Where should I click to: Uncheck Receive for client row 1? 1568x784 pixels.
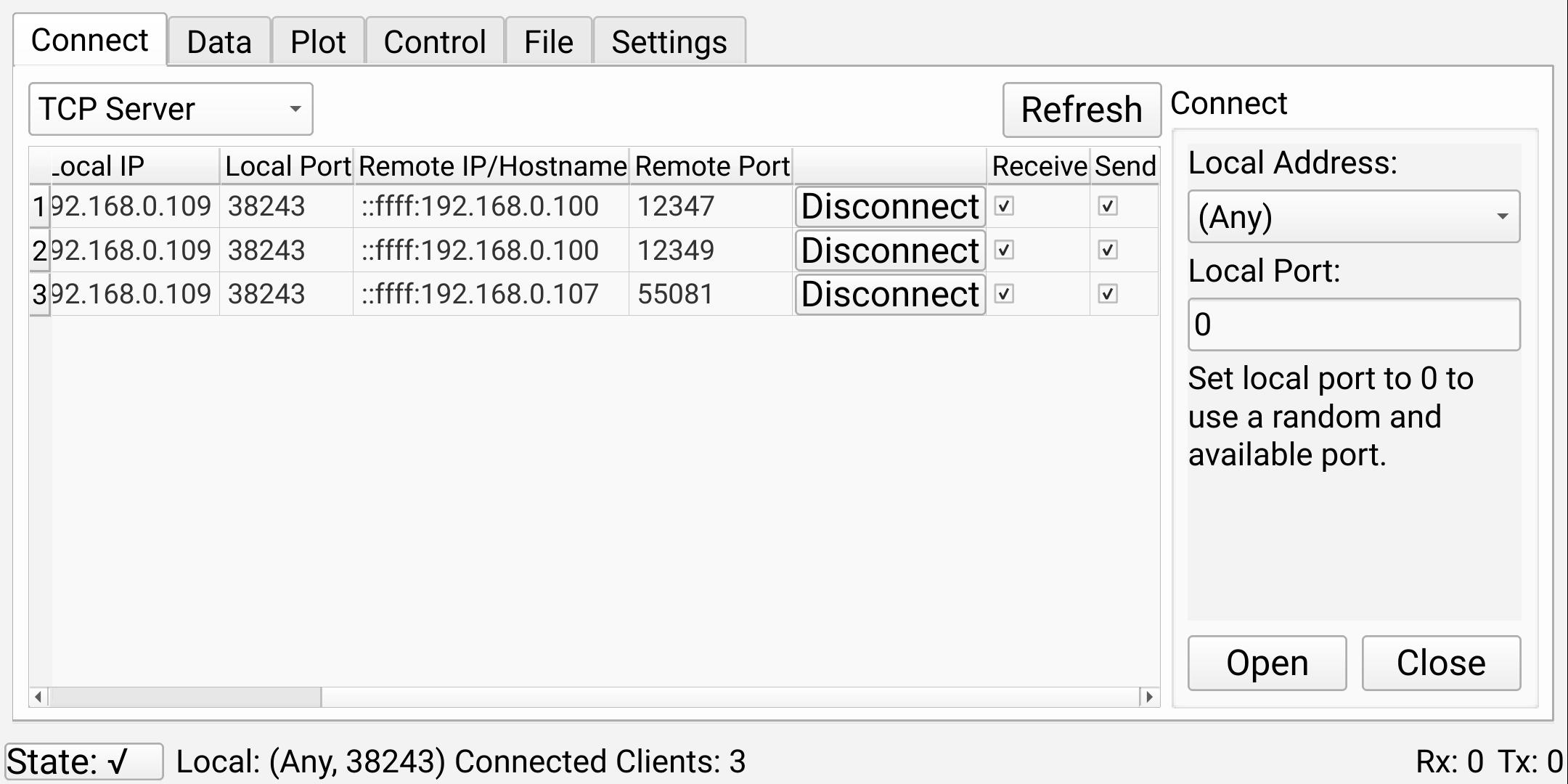tap(1004, 206)
